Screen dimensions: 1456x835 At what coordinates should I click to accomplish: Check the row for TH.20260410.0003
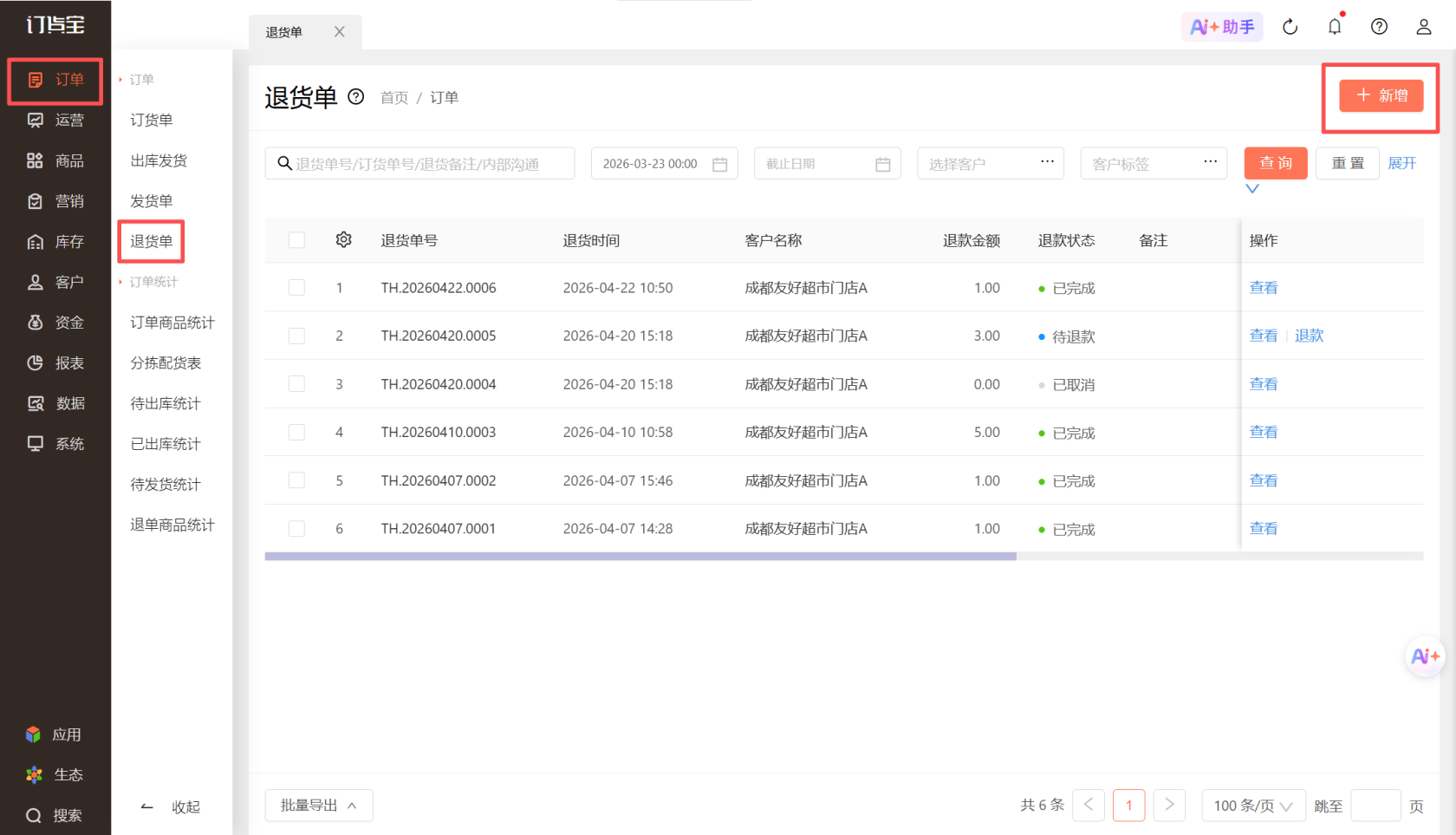(x=296, y=432)
